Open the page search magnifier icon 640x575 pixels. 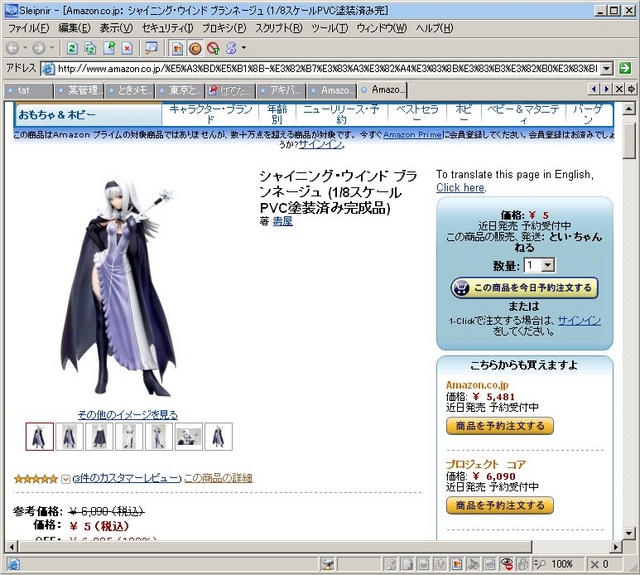click(152, 48)
